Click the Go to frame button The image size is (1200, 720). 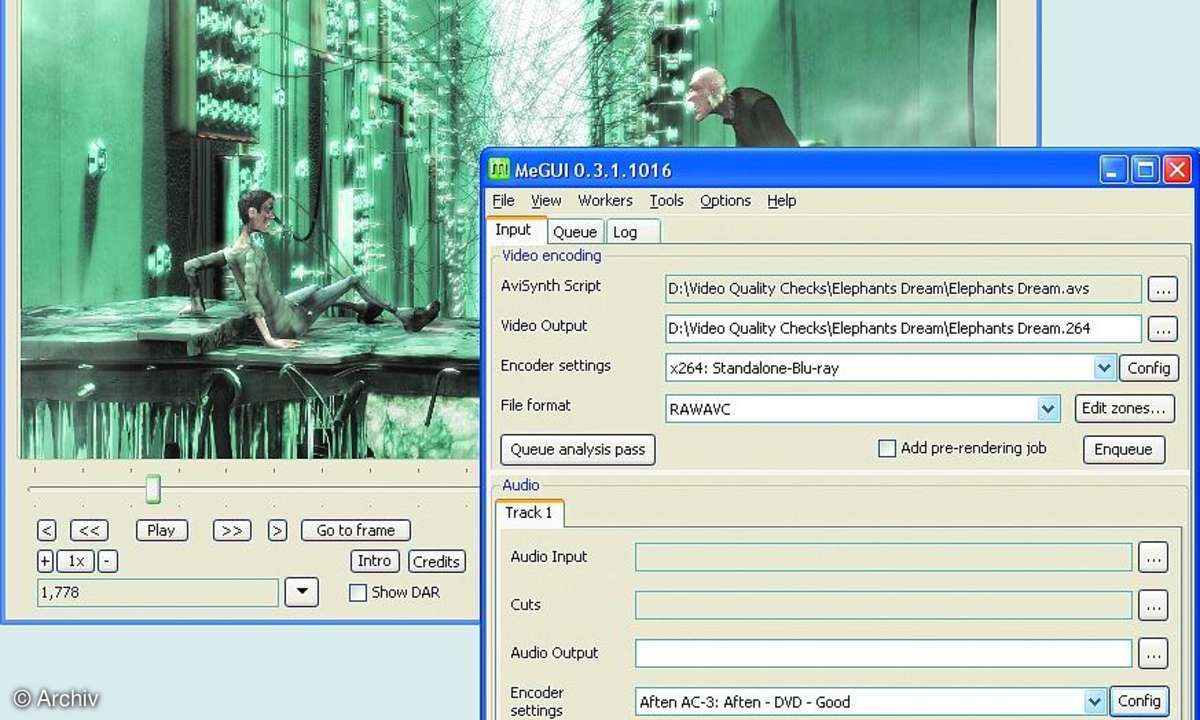356,531
